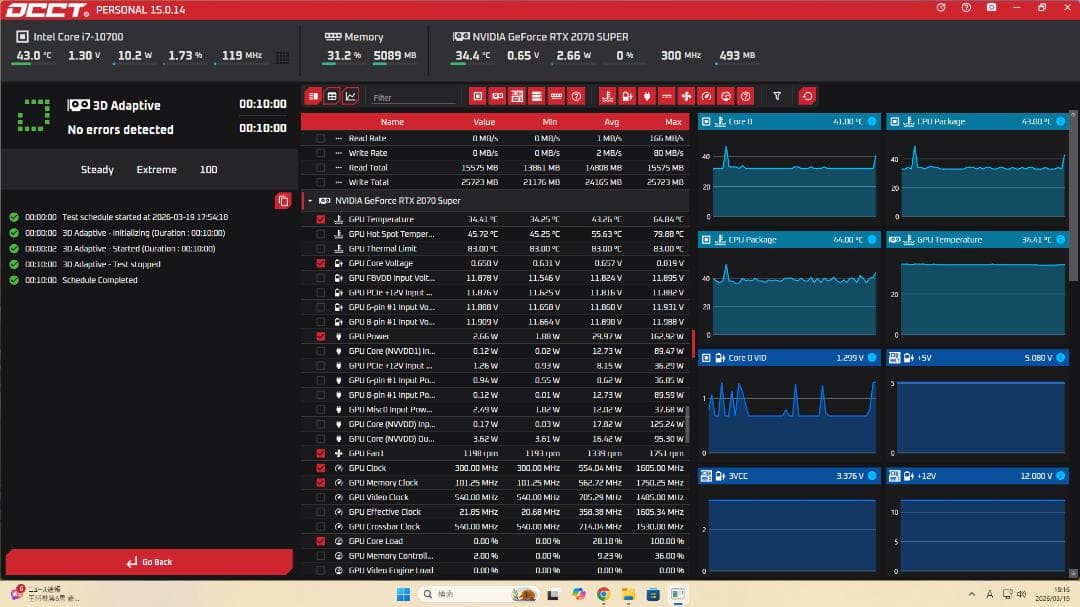Toggle storage sensors filter icon

[x=537, y=96]
